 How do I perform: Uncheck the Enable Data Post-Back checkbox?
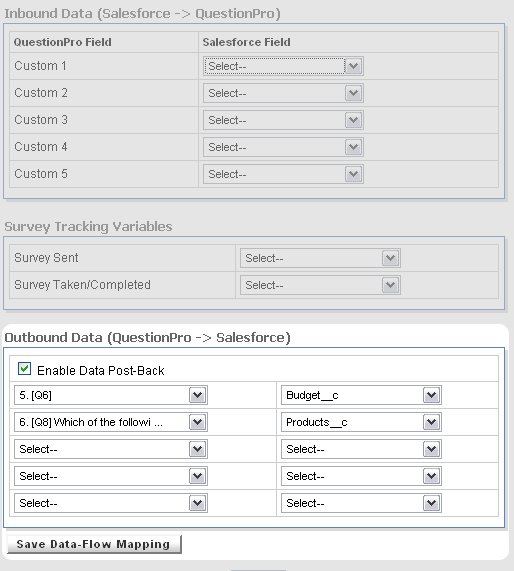pos(24,369)
